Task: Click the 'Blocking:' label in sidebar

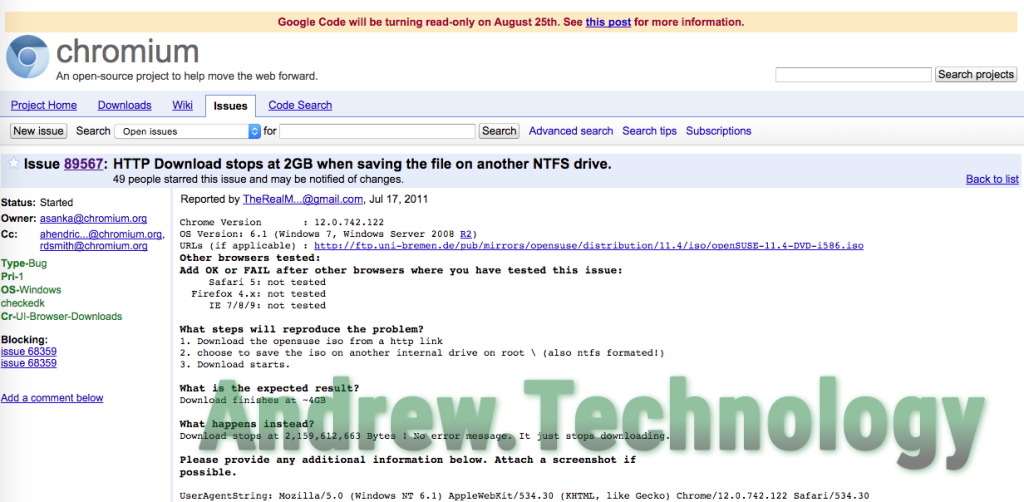Action: (x=25, y=339)
